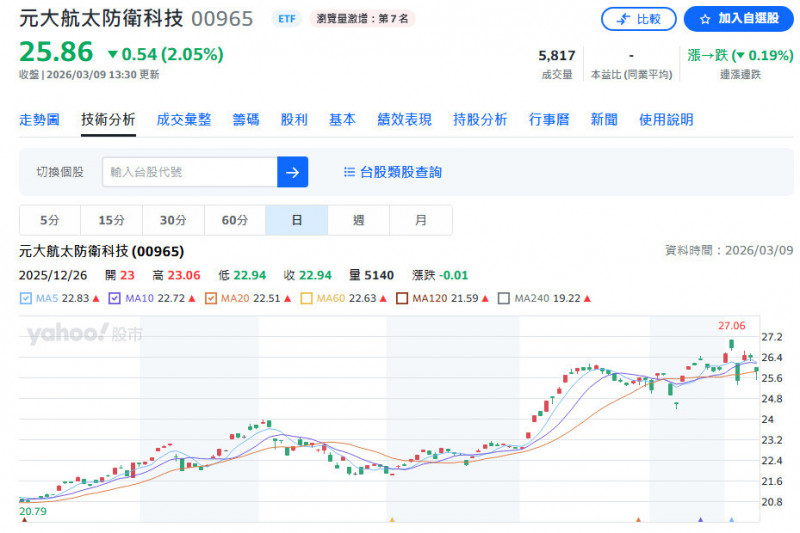Select the 30分 chart interval
This screenshot has height=533, width=800.
173,220
